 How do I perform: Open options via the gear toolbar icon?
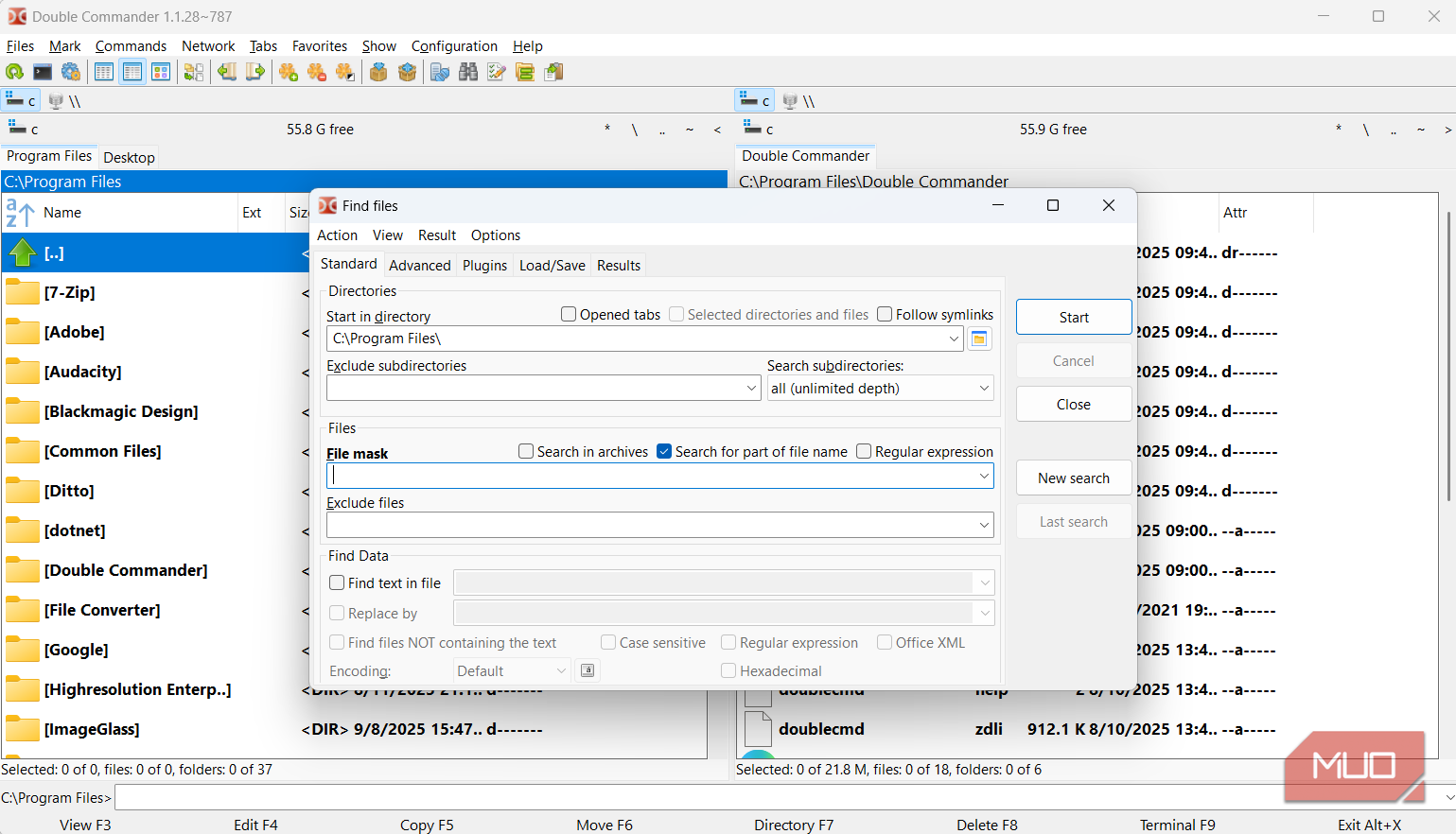coord(71,72)
